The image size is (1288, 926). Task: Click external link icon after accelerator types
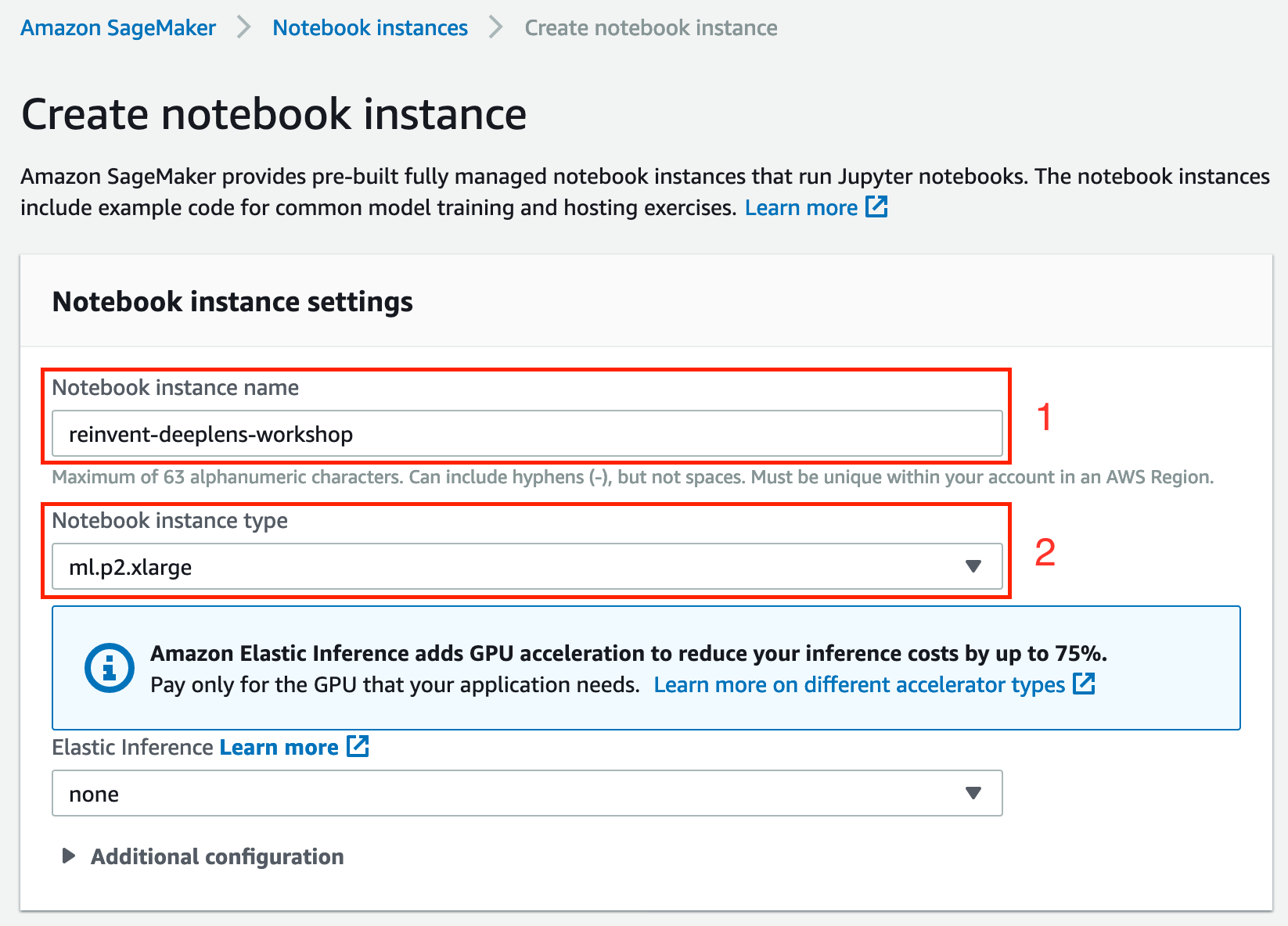[1084, 684]
